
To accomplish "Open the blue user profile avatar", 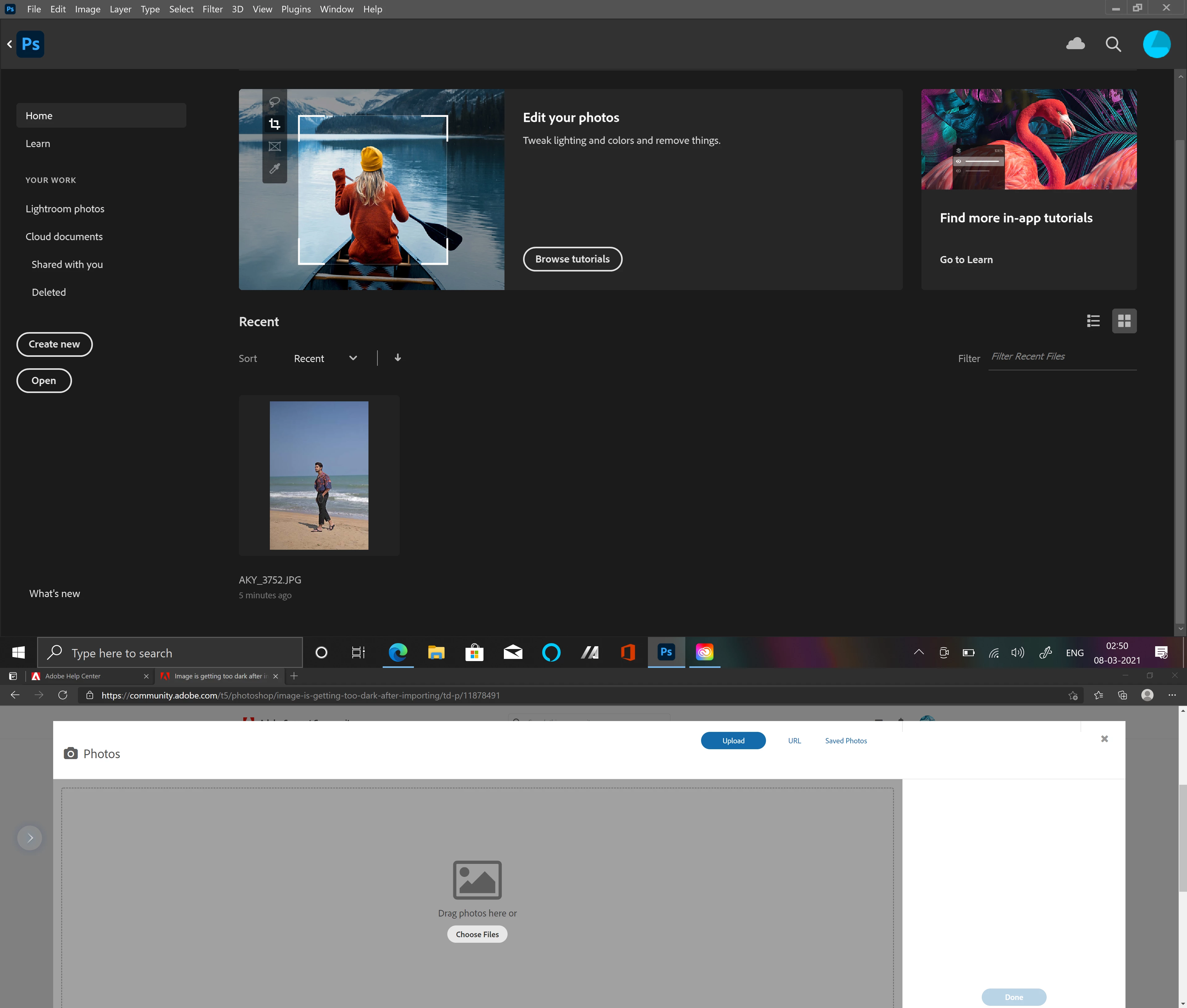I will (1156, 44).
